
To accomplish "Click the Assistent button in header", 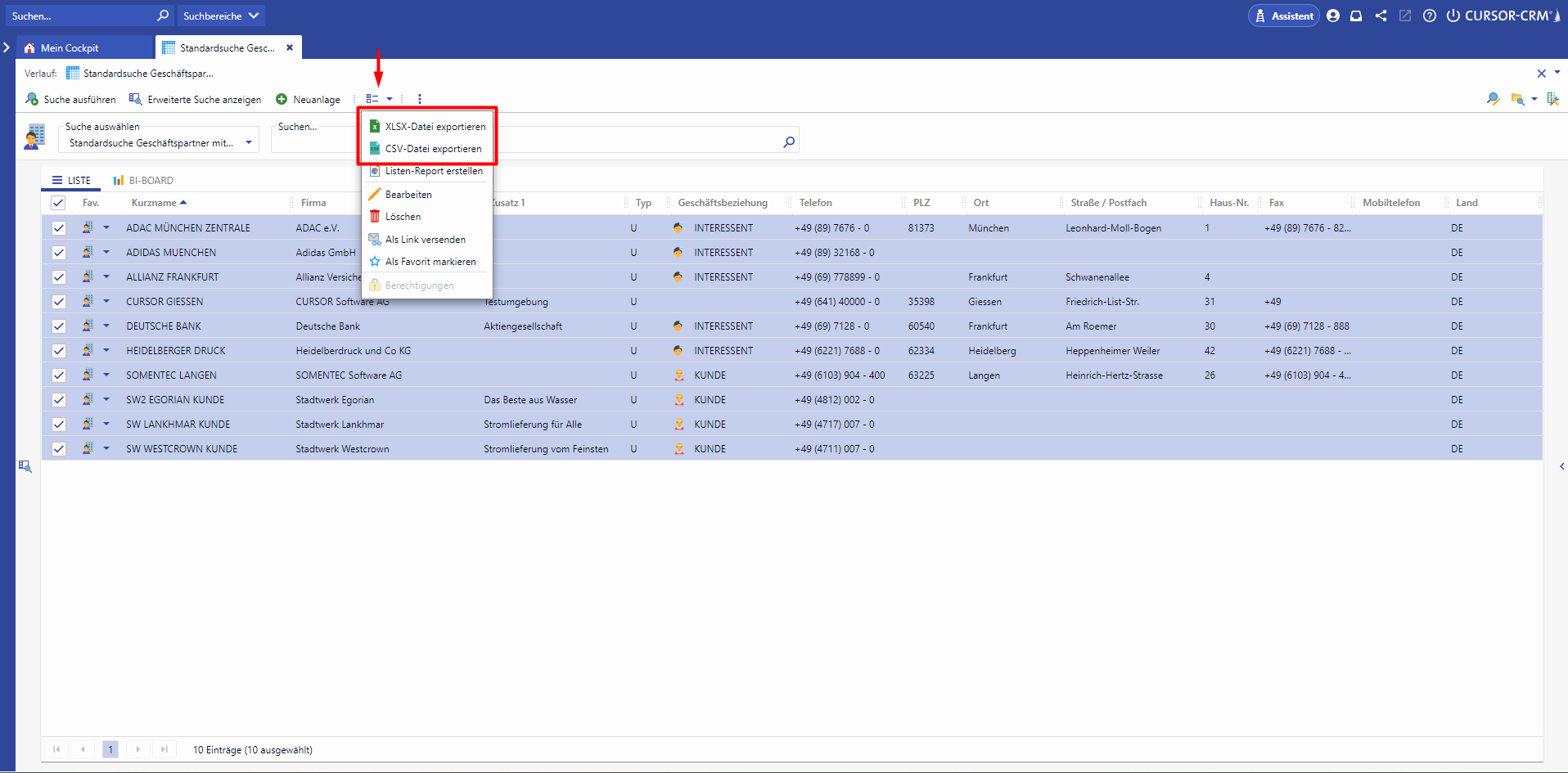I will (x=1283, y=16).
